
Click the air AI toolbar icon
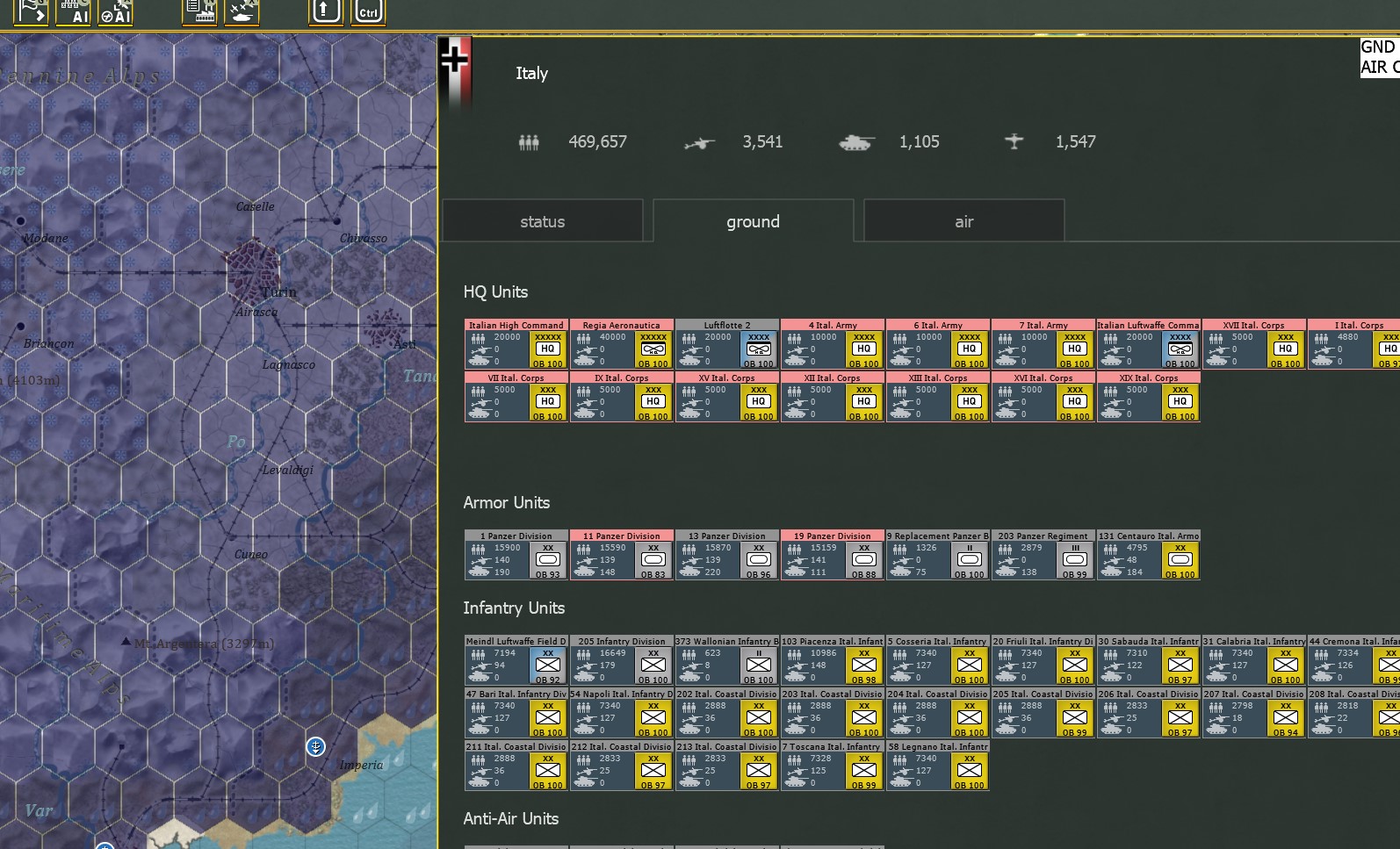115,11
